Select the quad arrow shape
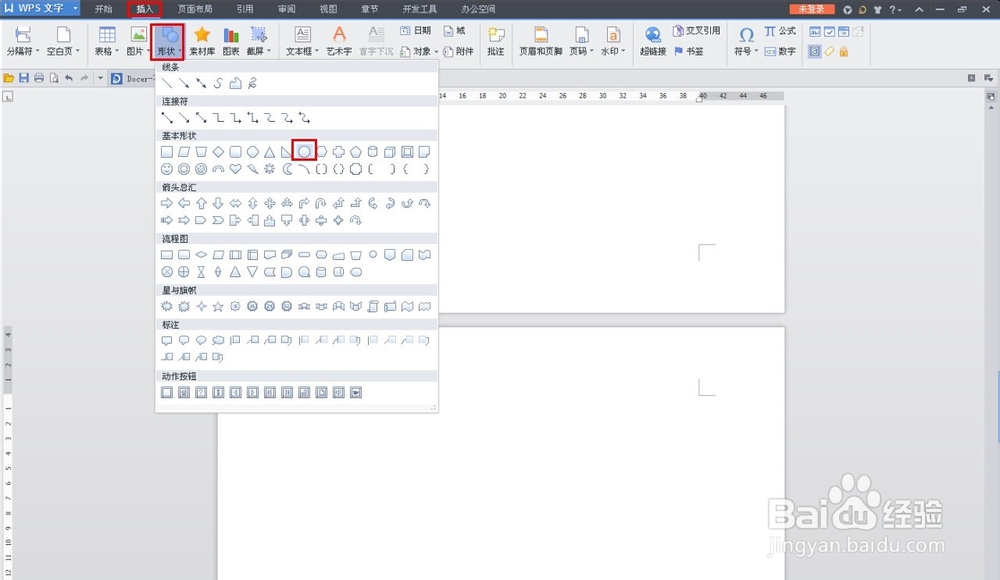1000x580 pixels. 270,203
